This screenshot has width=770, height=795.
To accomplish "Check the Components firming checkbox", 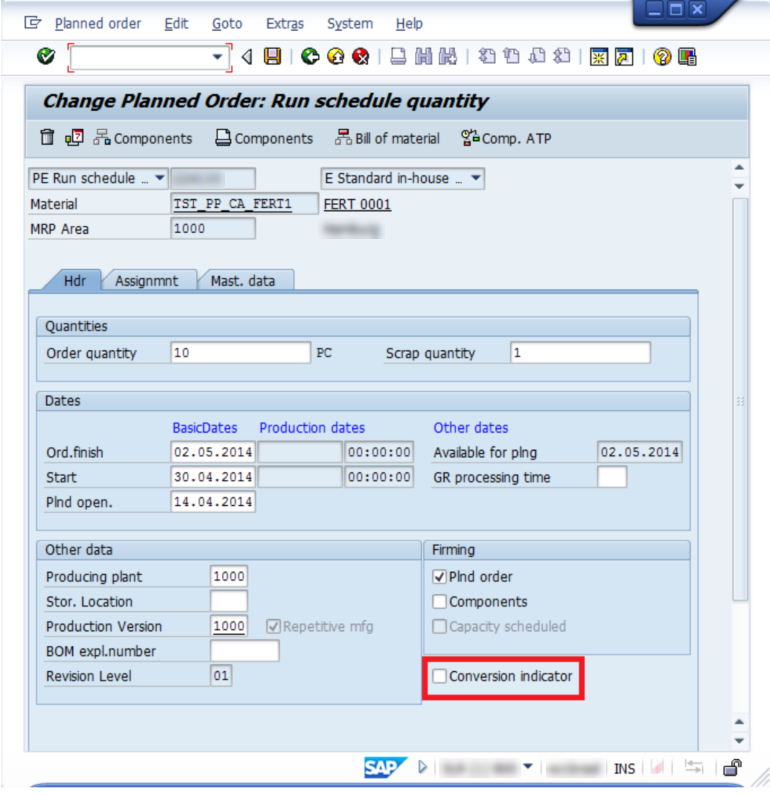I will coord(439,601).
